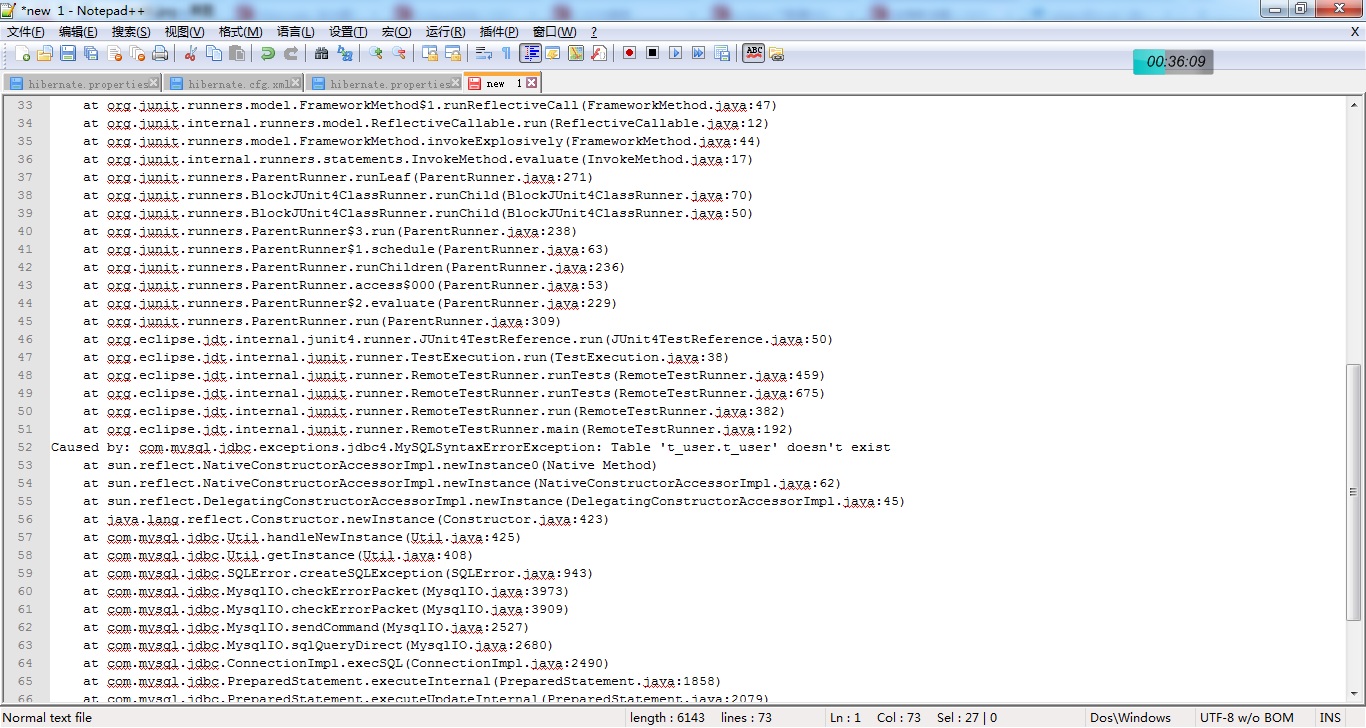Print the document using the printer icon
The width and height of the screenshot is (1366, 728).
pyautogui.click(x=160, y=53)
